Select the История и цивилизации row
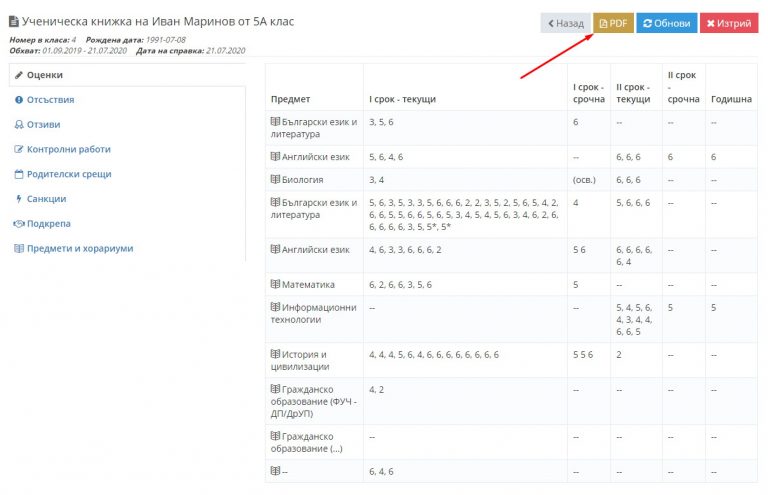Screen dimensions: 768x495 pos(511,360)
